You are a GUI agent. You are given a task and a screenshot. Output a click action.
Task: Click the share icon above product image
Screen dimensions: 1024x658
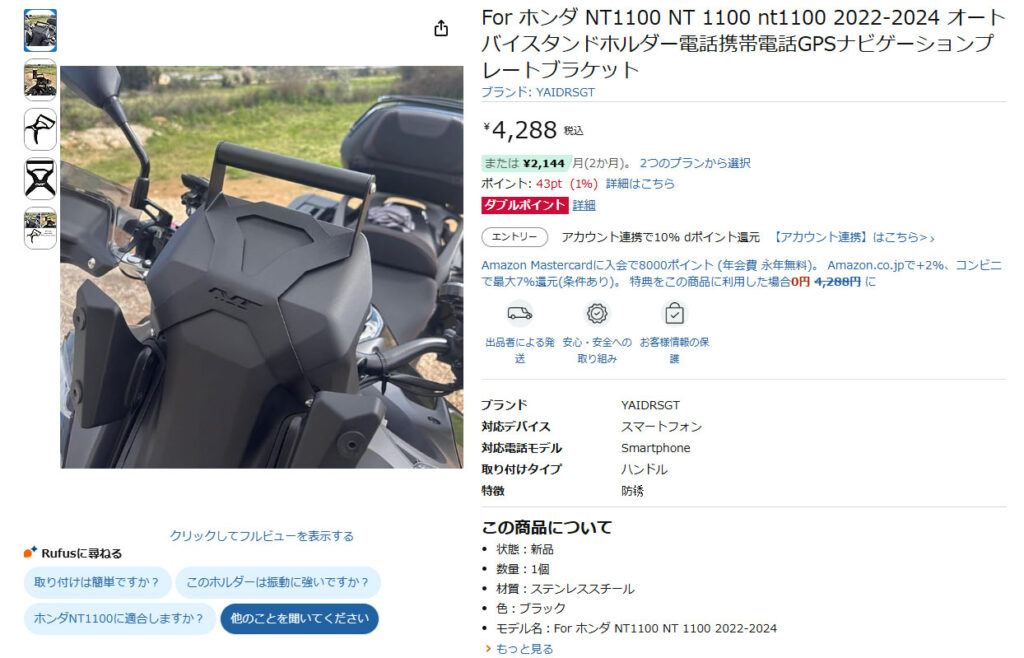coord(441,29)
